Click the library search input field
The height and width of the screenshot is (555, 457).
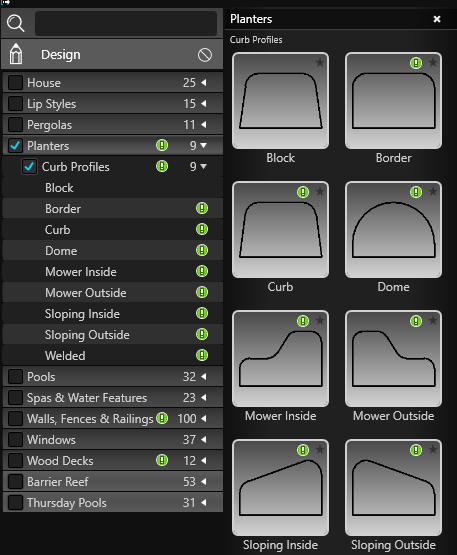126,23
